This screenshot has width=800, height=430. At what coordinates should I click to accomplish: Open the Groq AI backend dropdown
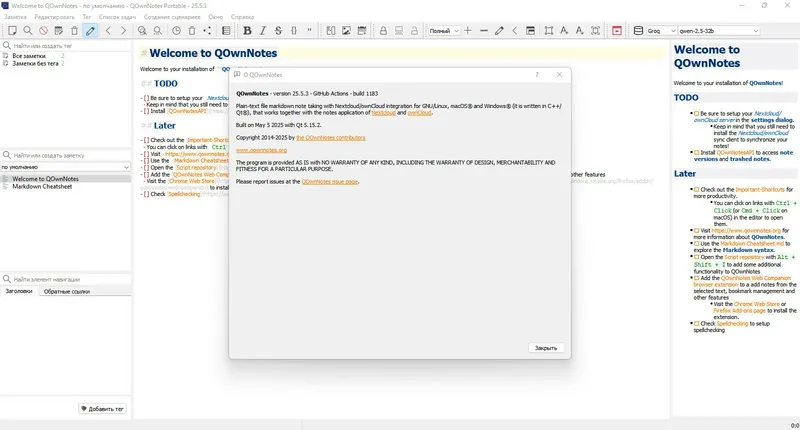pos(661,31)
